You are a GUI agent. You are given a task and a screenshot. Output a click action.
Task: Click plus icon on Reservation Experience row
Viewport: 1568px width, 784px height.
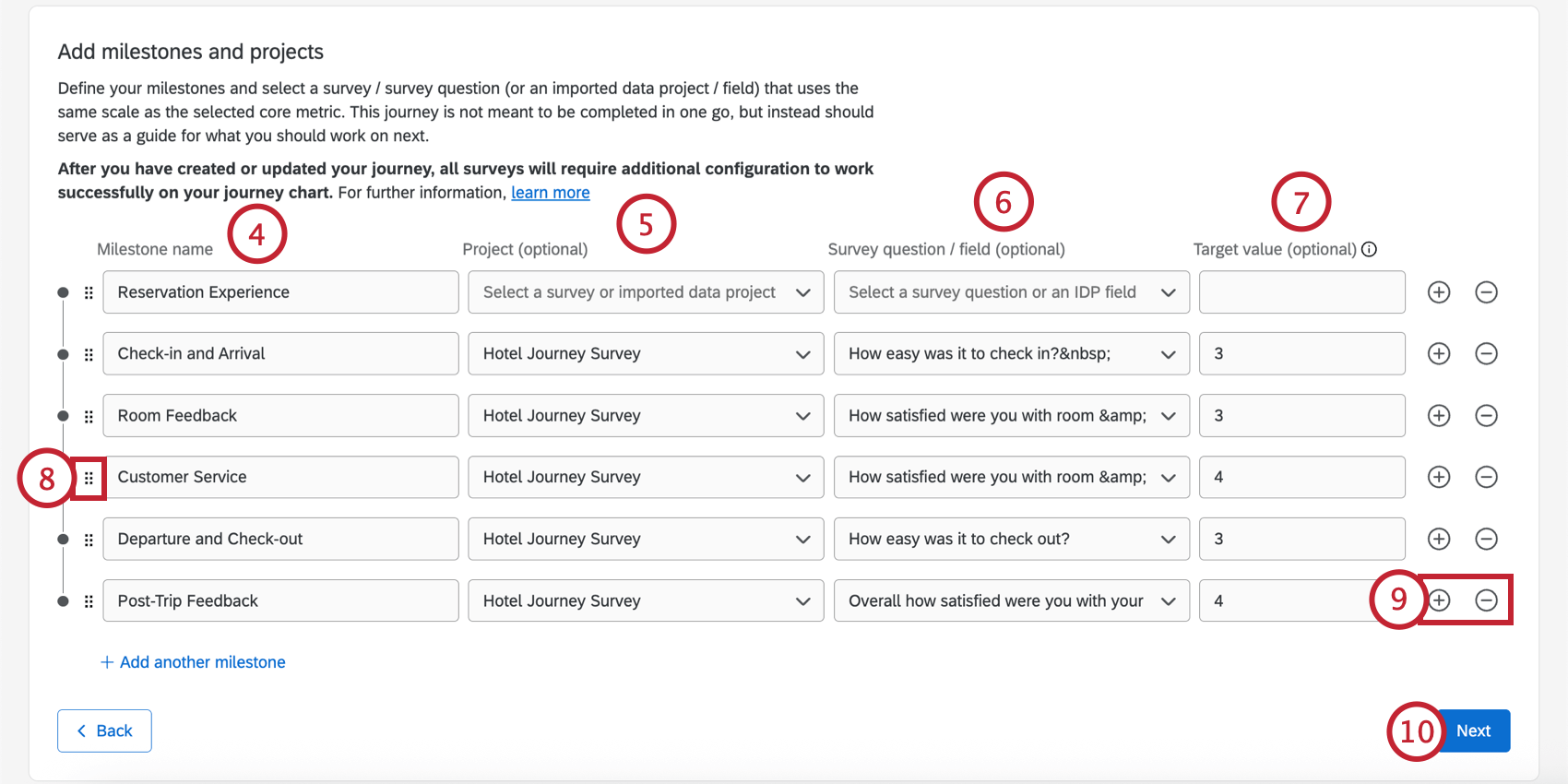(x=1439, y=292)
